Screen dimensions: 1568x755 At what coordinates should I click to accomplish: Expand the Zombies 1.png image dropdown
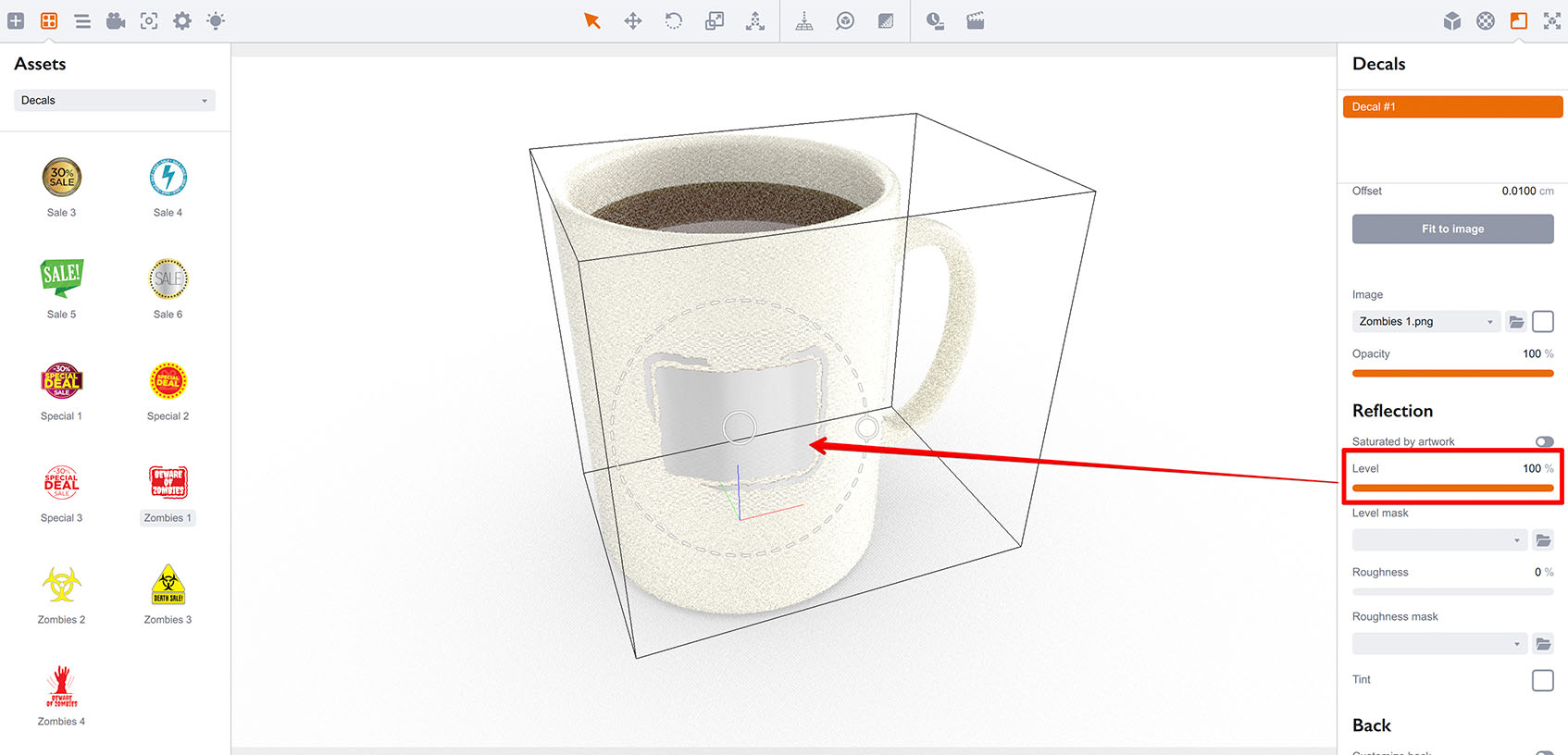(x=1425, y=321)
